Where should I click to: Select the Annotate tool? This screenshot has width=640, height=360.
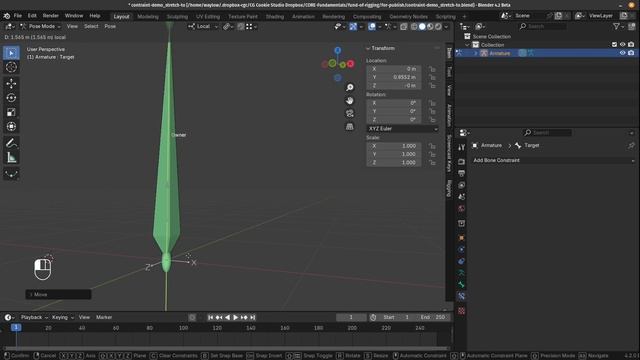(11, 143)
